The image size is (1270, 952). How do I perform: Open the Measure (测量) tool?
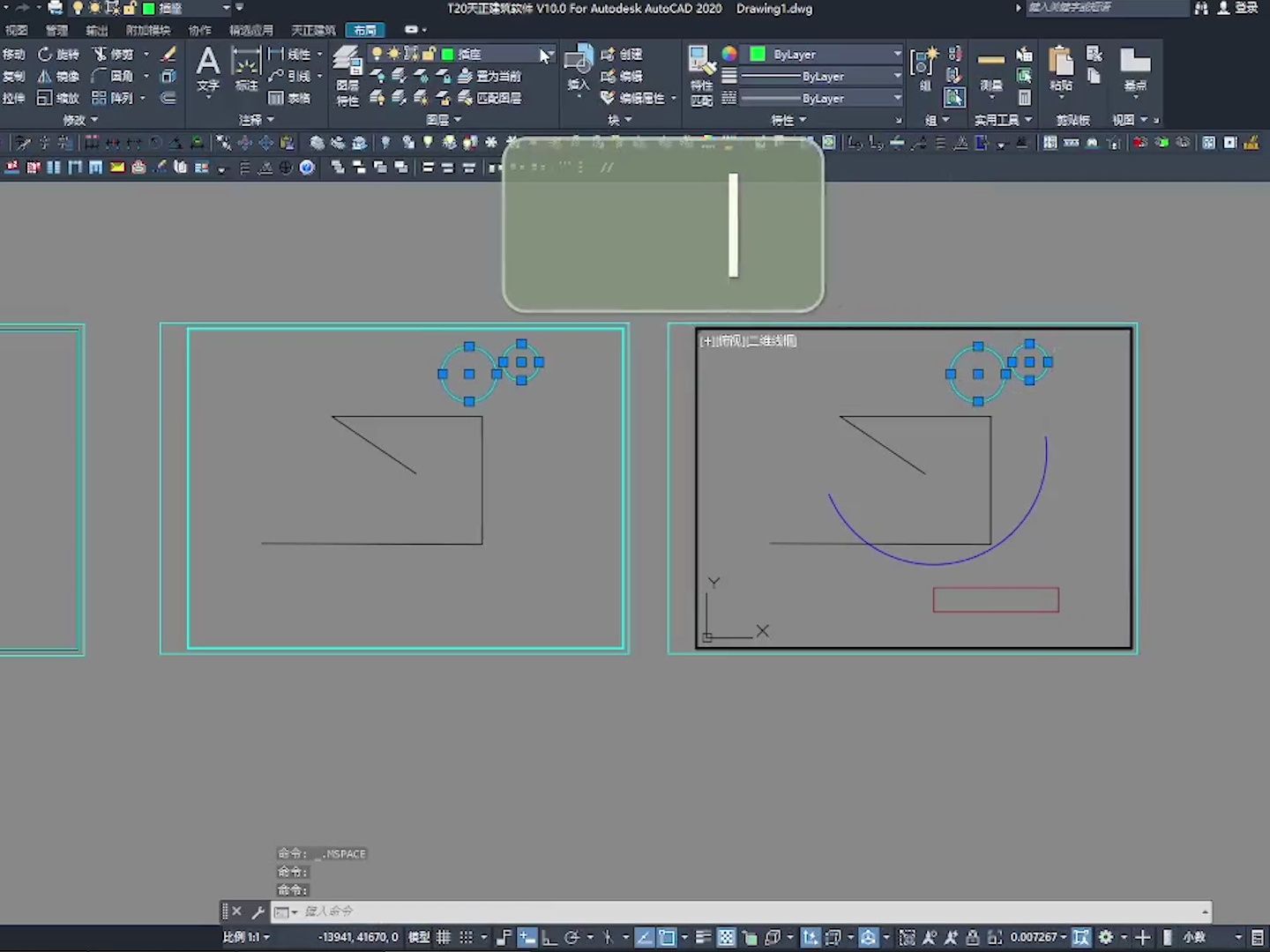tap(991, 69)
